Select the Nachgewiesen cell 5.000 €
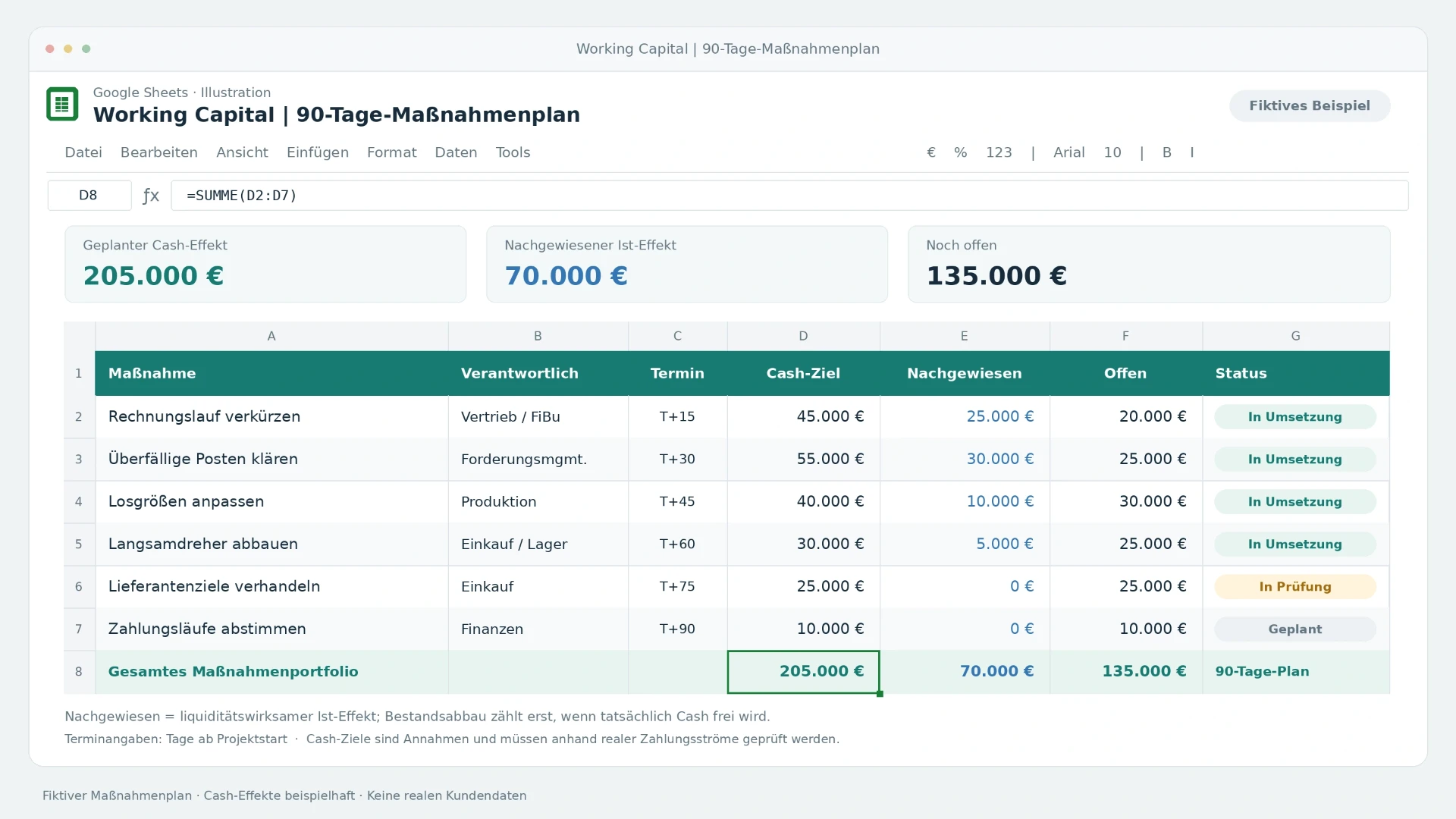 click(x=965, y=544)
